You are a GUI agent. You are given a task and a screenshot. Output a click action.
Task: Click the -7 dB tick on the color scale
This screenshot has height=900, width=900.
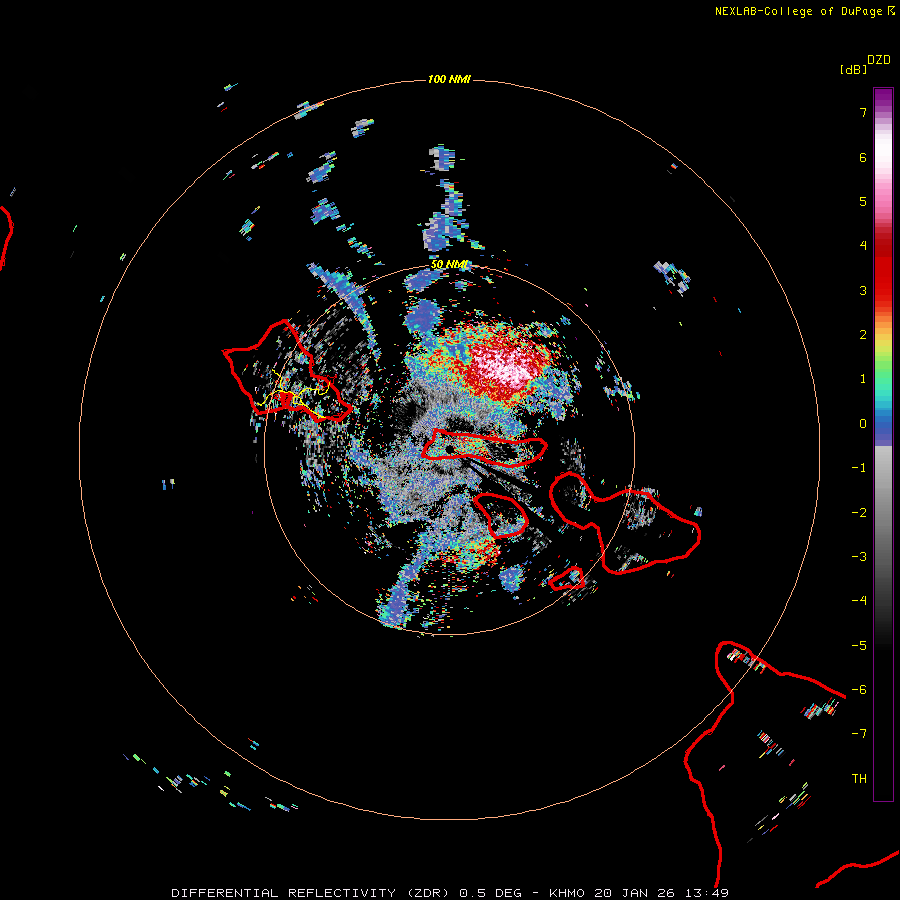coord(859,734)
